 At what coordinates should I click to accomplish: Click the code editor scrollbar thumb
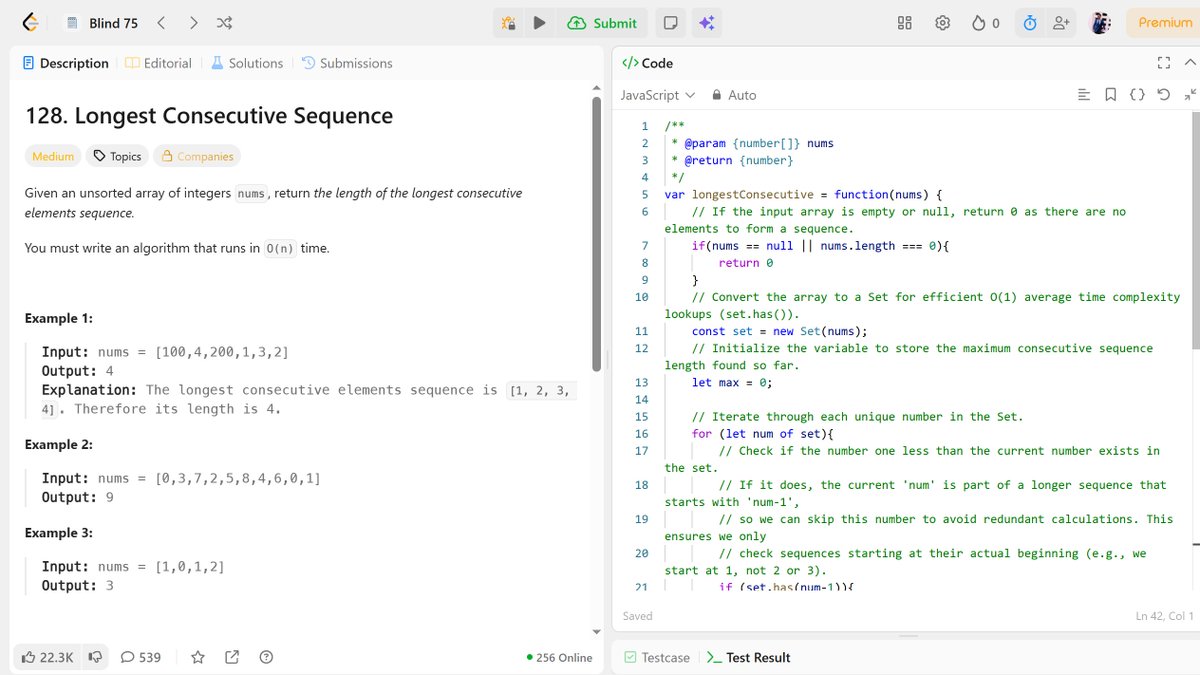1195,232
